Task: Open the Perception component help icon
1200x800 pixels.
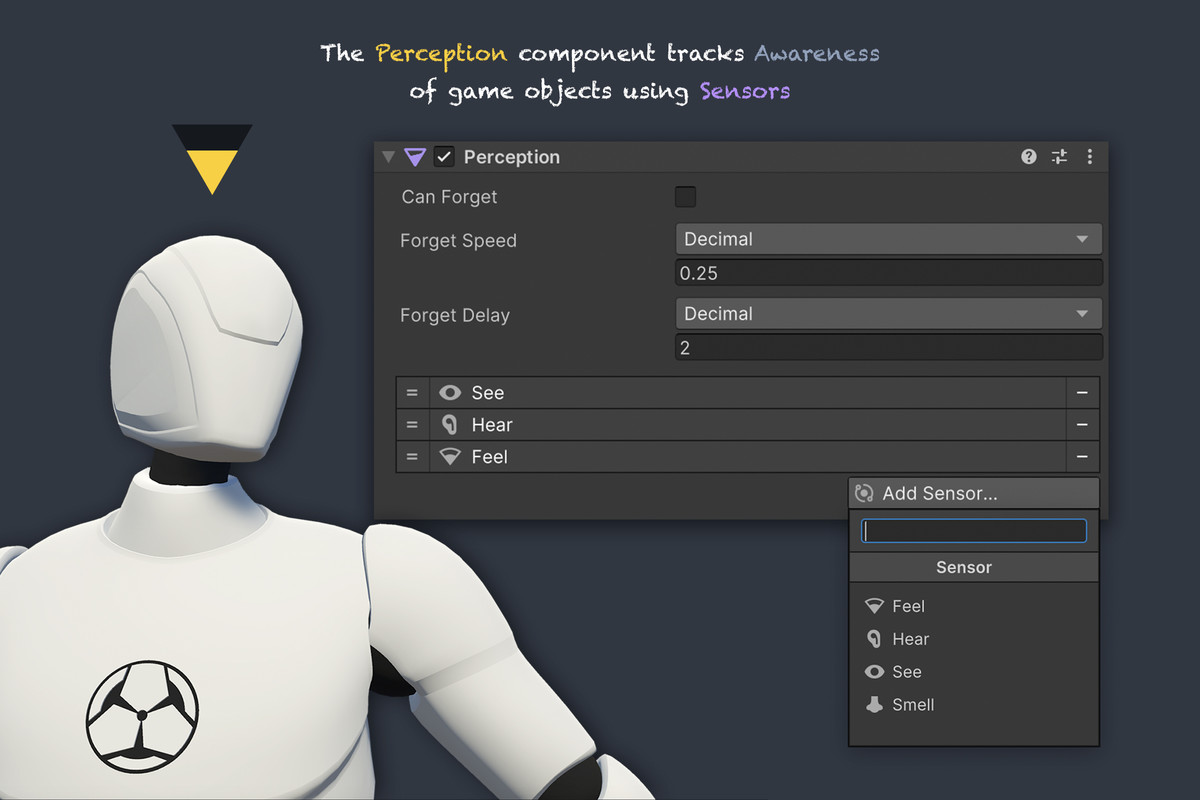Action: click(x=1028, y=156)
